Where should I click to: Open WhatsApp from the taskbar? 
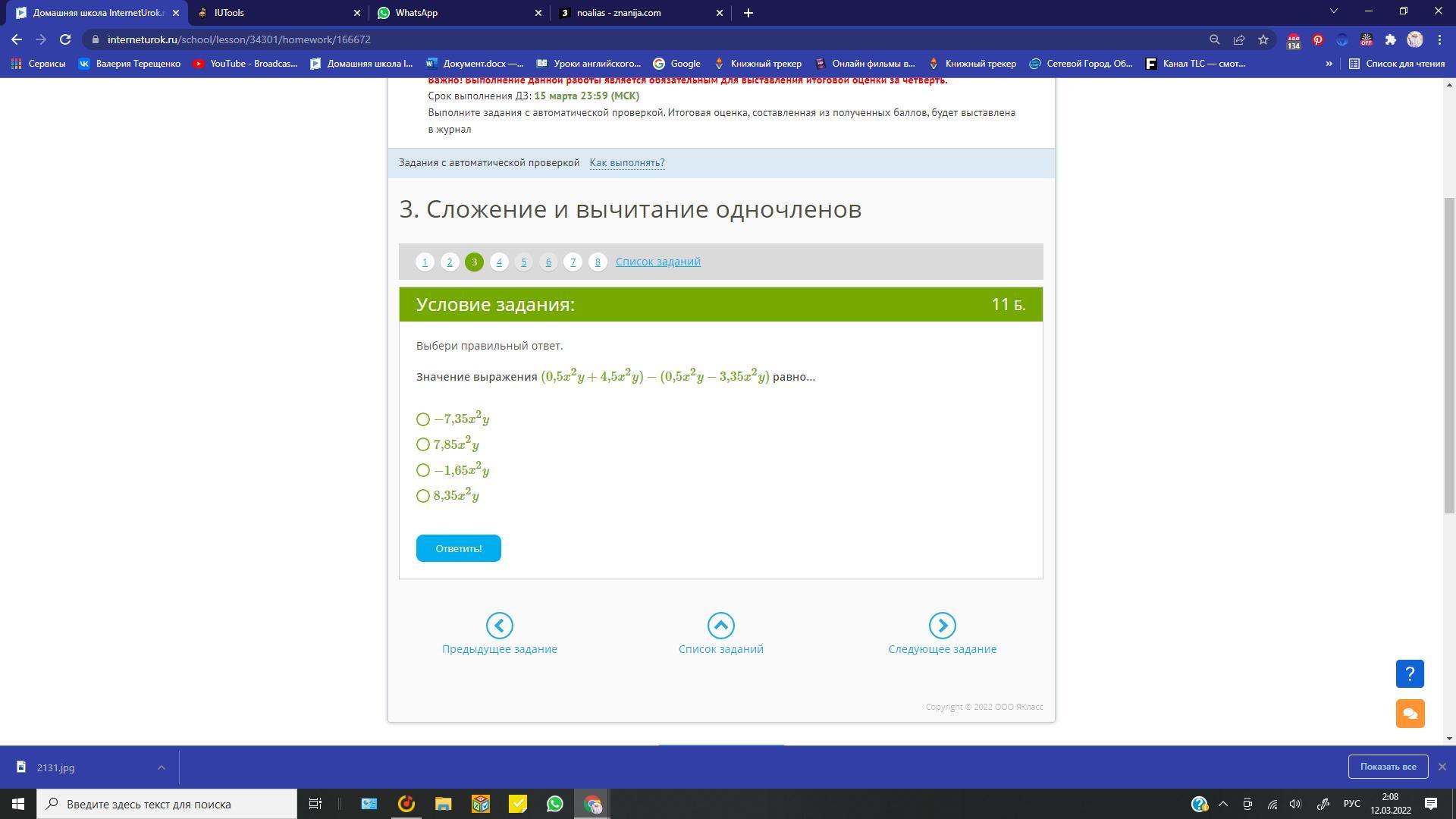click(555, 804)
